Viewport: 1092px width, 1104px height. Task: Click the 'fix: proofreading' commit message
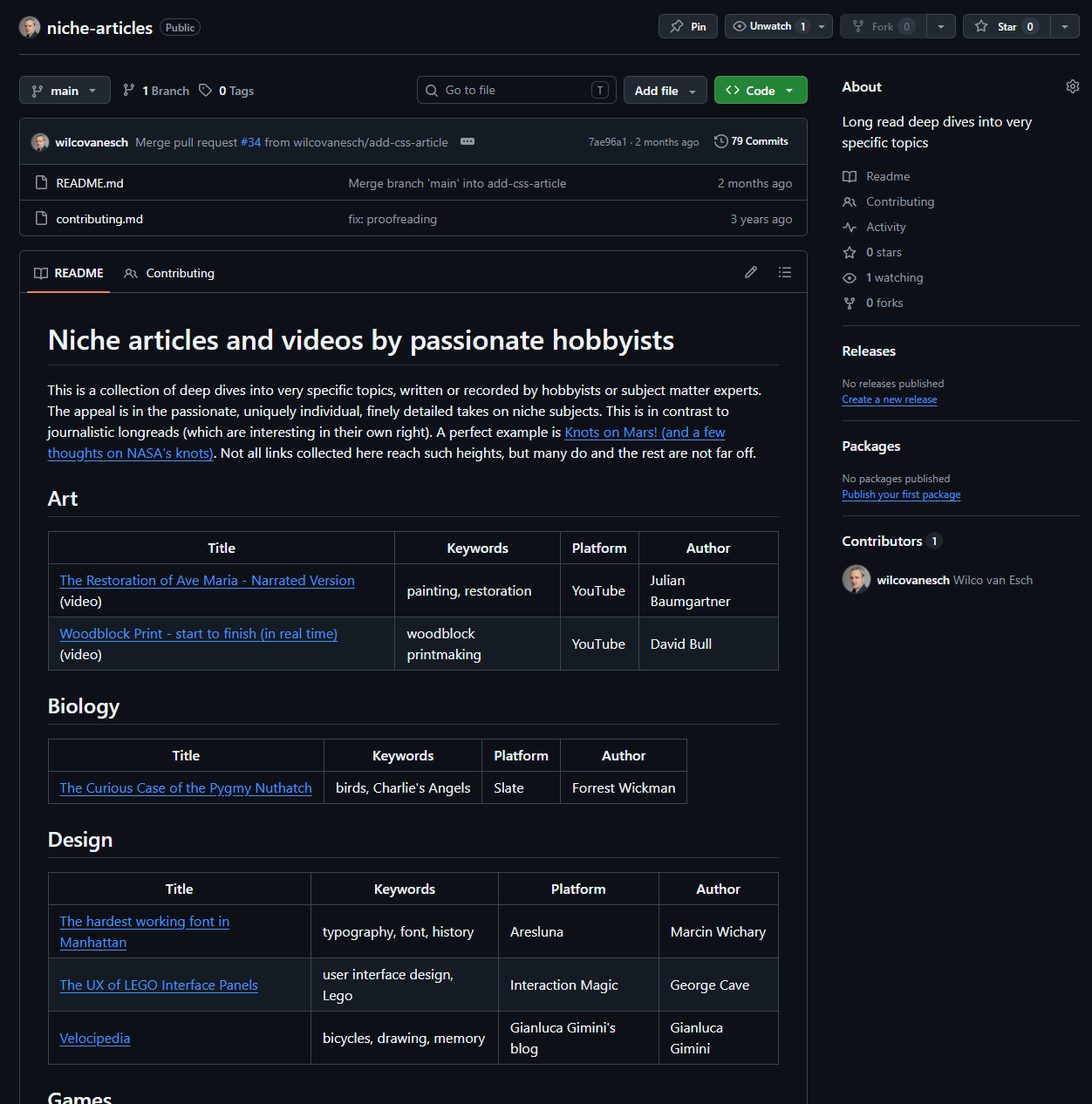coord(392,219)
